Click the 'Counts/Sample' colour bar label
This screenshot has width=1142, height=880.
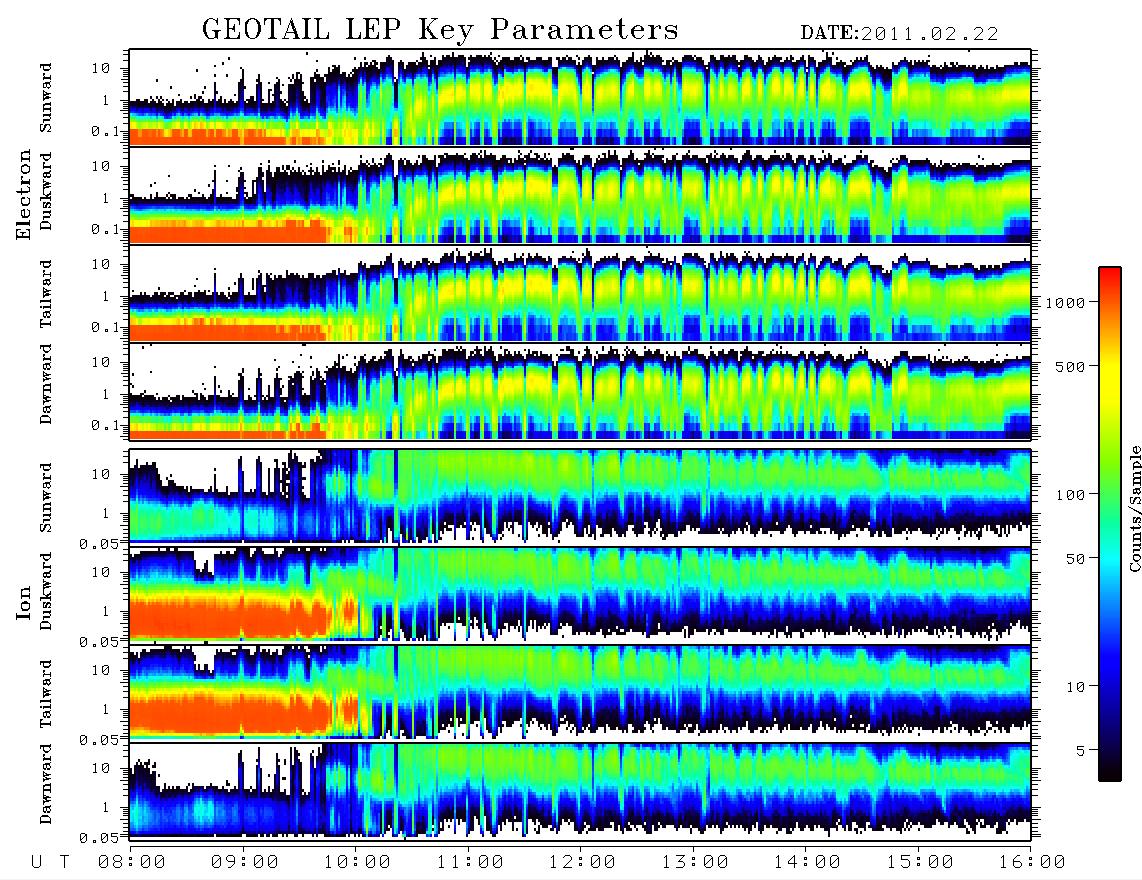click(x=1134, y=508)
